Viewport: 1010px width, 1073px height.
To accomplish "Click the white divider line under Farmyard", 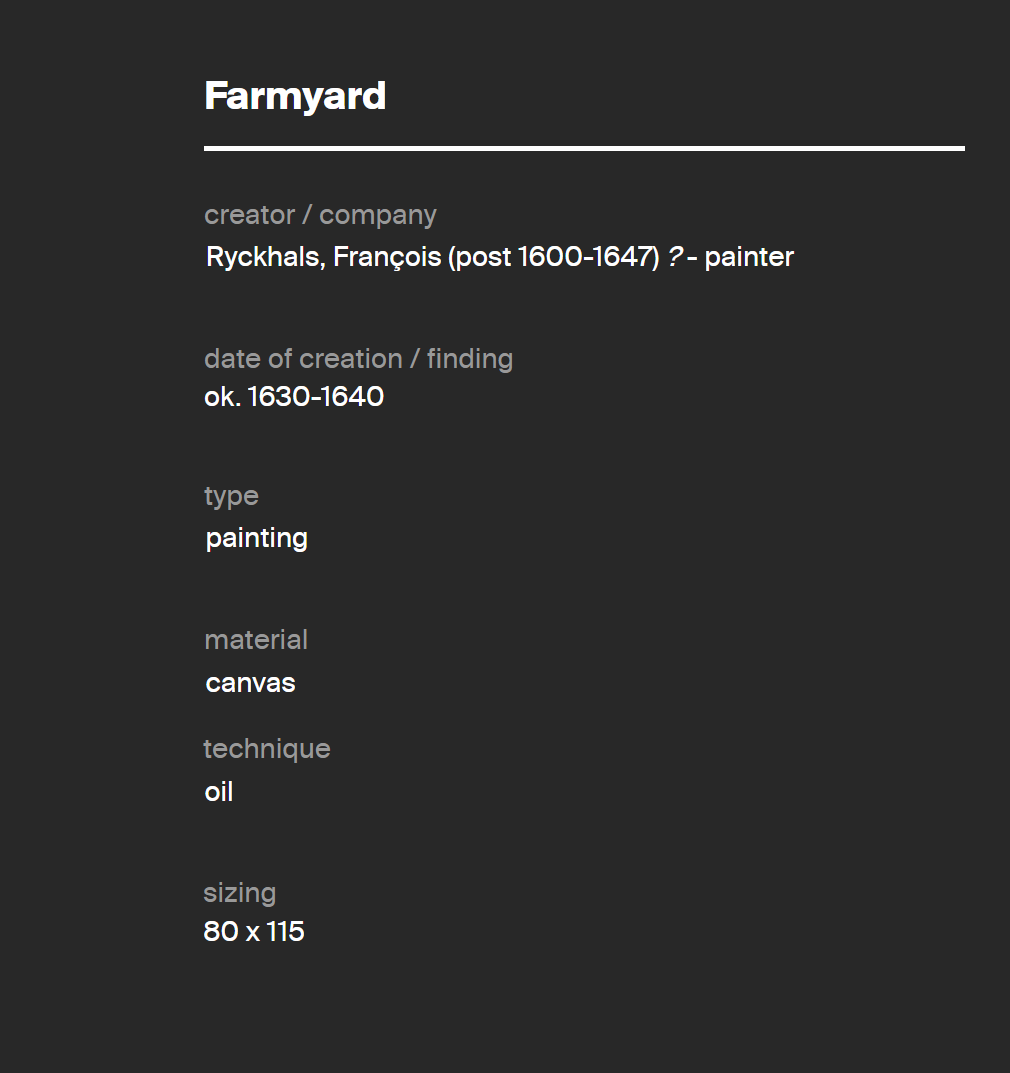I will coord(584,148).
